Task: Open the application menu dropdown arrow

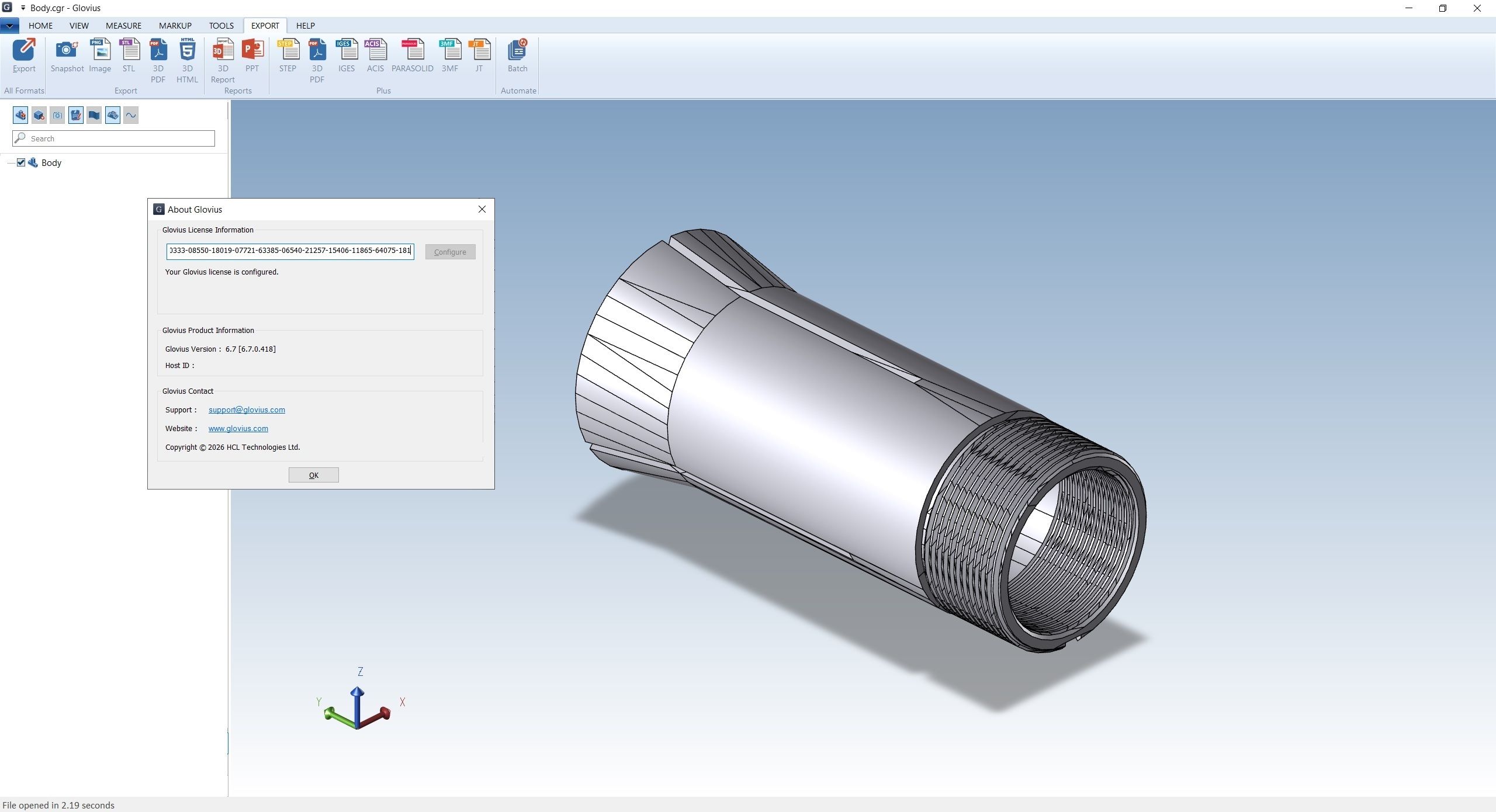Action: coord(9,26)
